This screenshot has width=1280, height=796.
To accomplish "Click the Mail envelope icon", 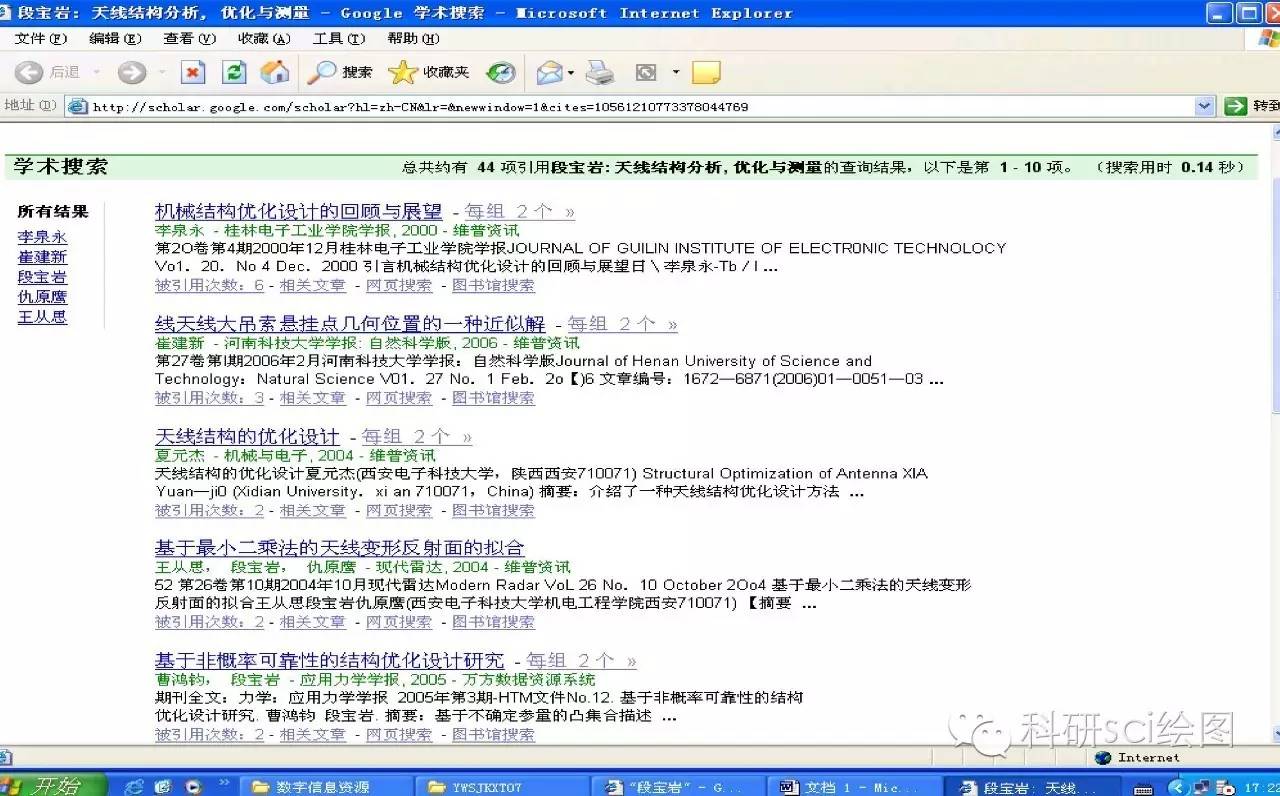I will pyautogui.click(x=549, y=72).
